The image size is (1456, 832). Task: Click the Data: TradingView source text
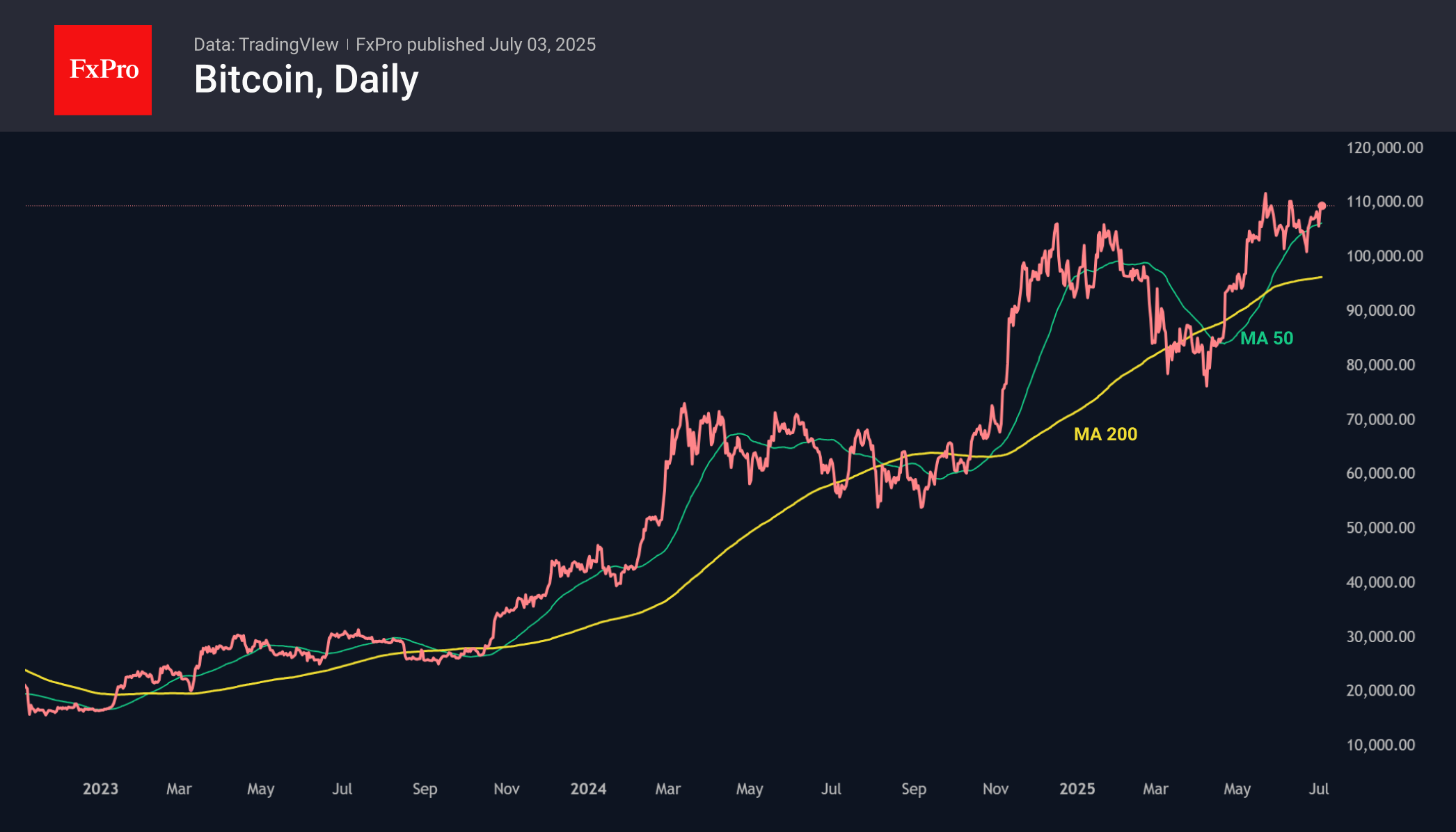(x=266, y=45)
